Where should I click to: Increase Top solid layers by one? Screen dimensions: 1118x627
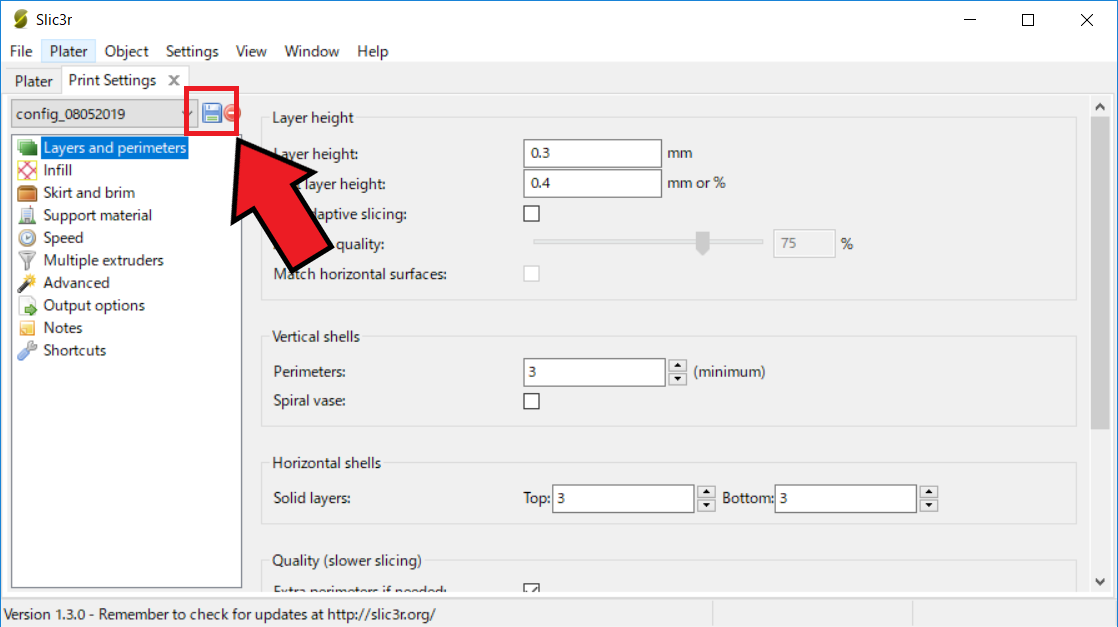click(x=706, y=492)
